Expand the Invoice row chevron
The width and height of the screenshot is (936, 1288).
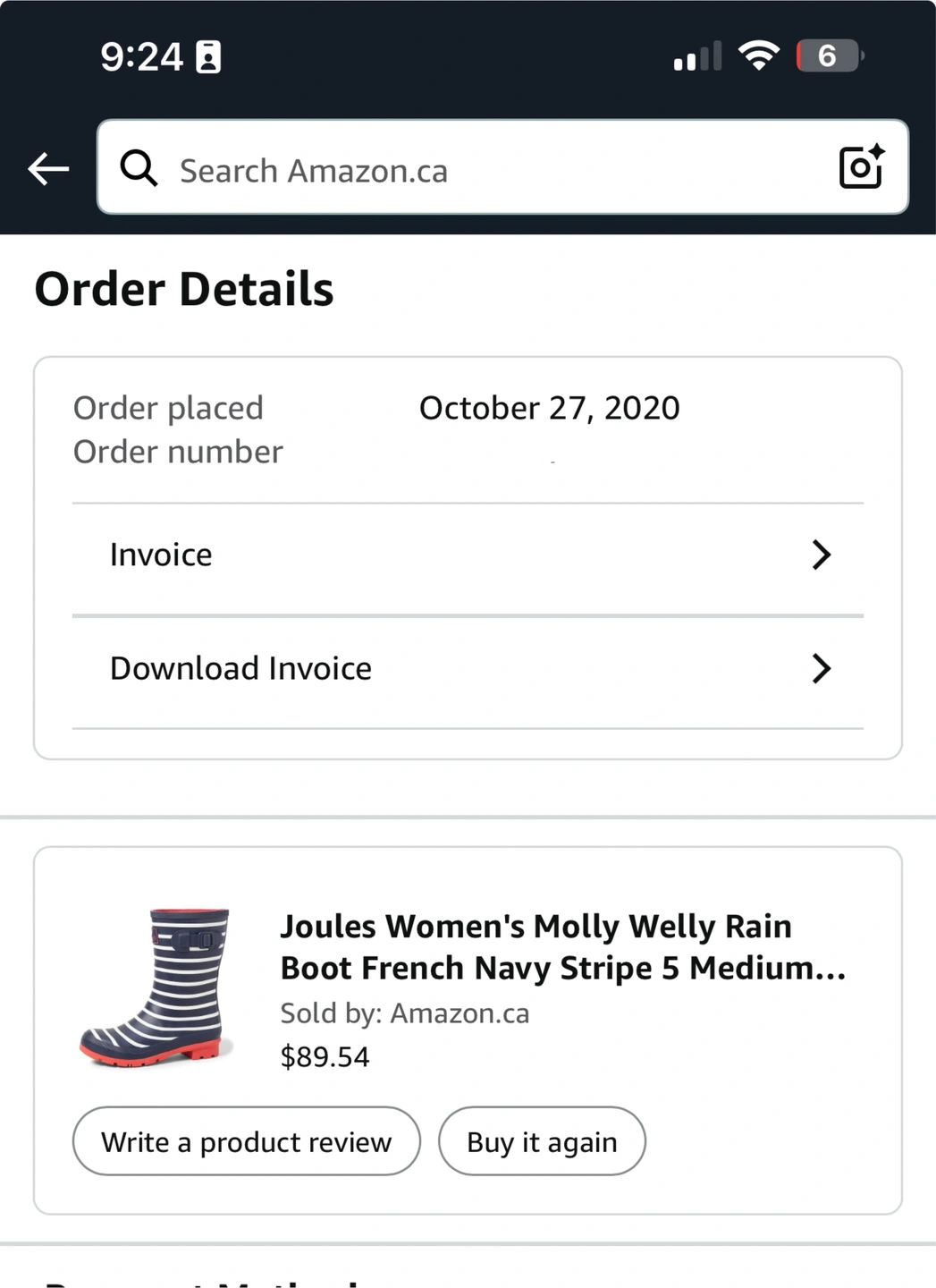pyautogui.click(x=821, y=555)
